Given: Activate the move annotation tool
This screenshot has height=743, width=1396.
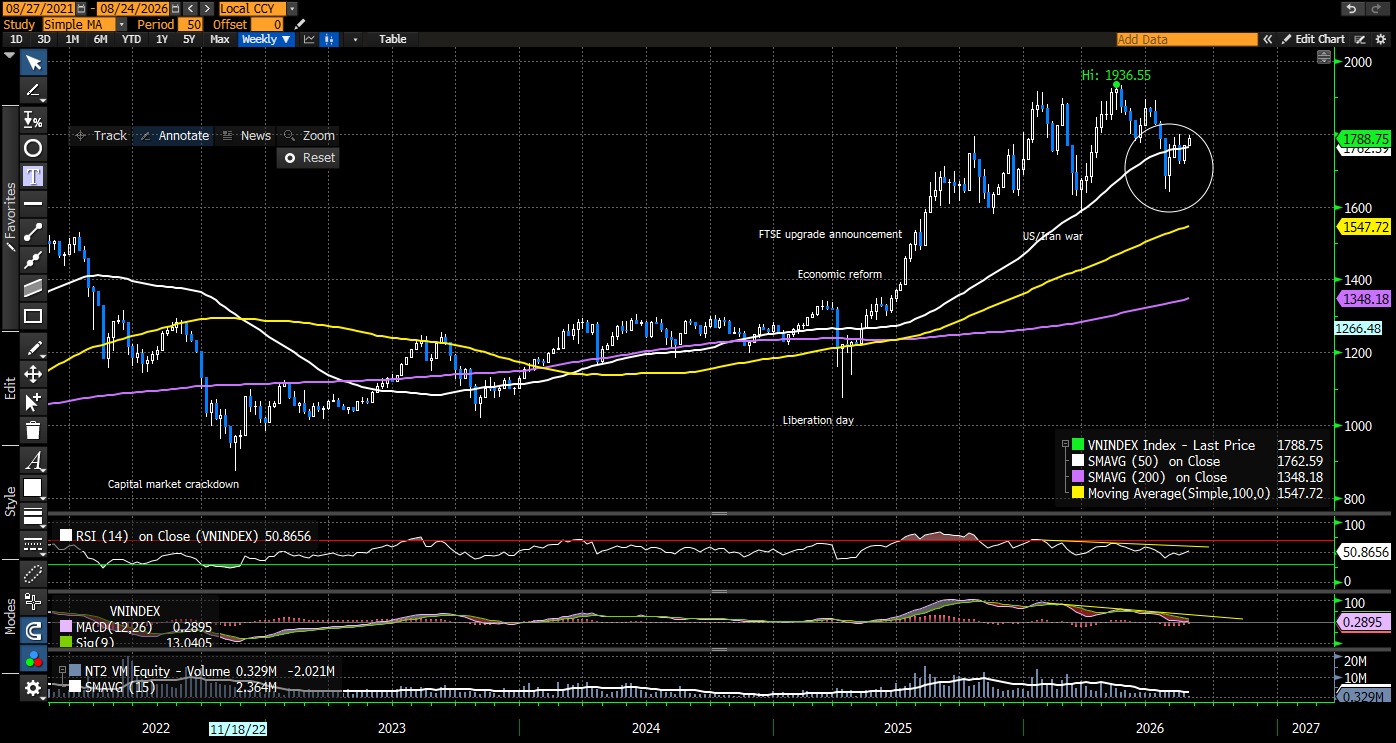Looking at the screenshot, I should (33, 374).
